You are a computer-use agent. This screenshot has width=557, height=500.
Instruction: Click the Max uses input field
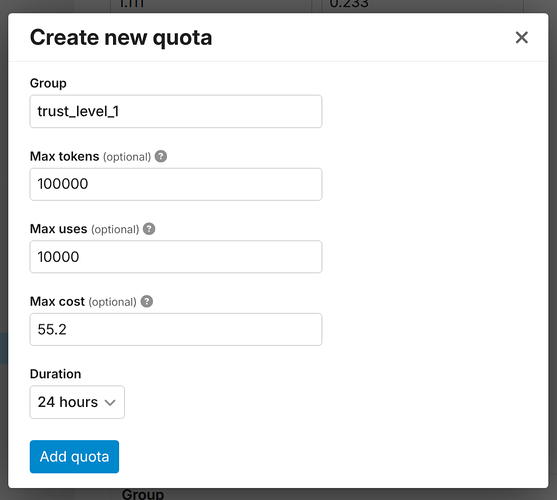pyautogui.click(x=176, y=257)
